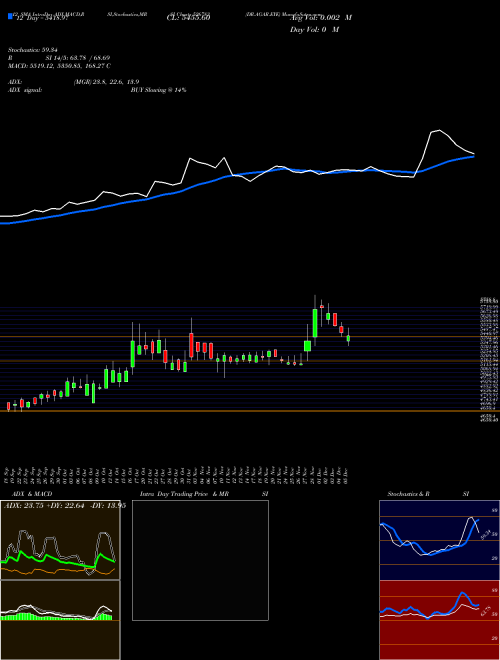Click the 'Intra Day Trading Price & MR' title

(x=184, y=494)
